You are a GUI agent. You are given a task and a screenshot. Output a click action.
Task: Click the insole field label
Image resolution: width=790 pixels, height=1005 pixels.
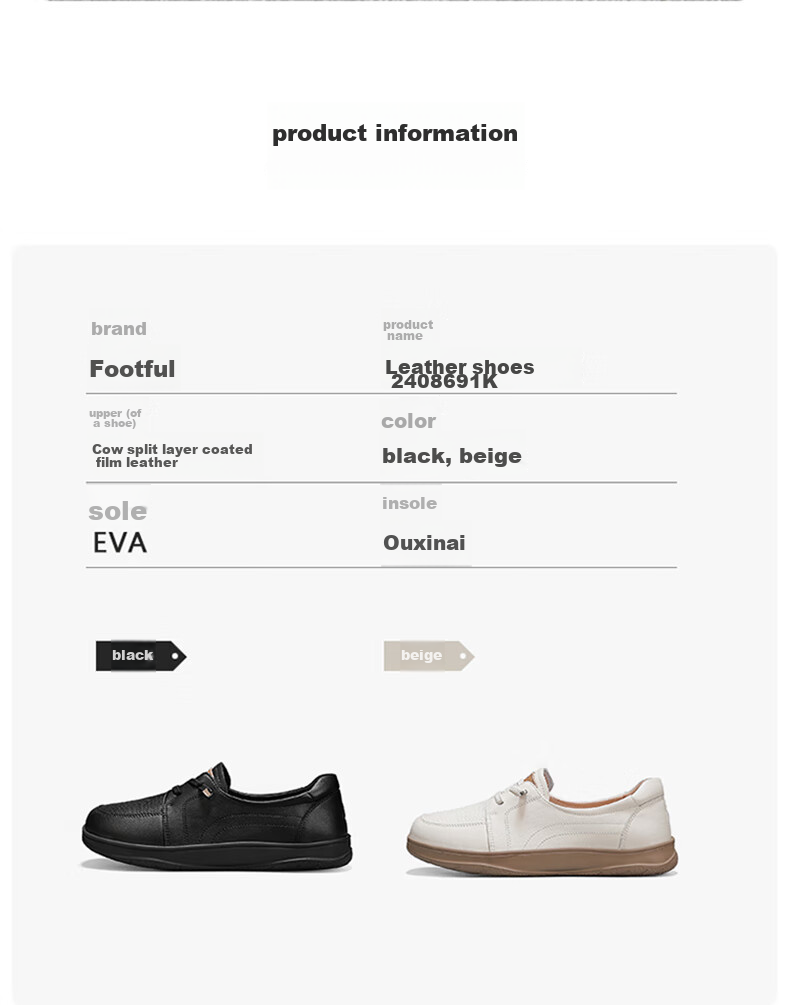tap(409, 503)
